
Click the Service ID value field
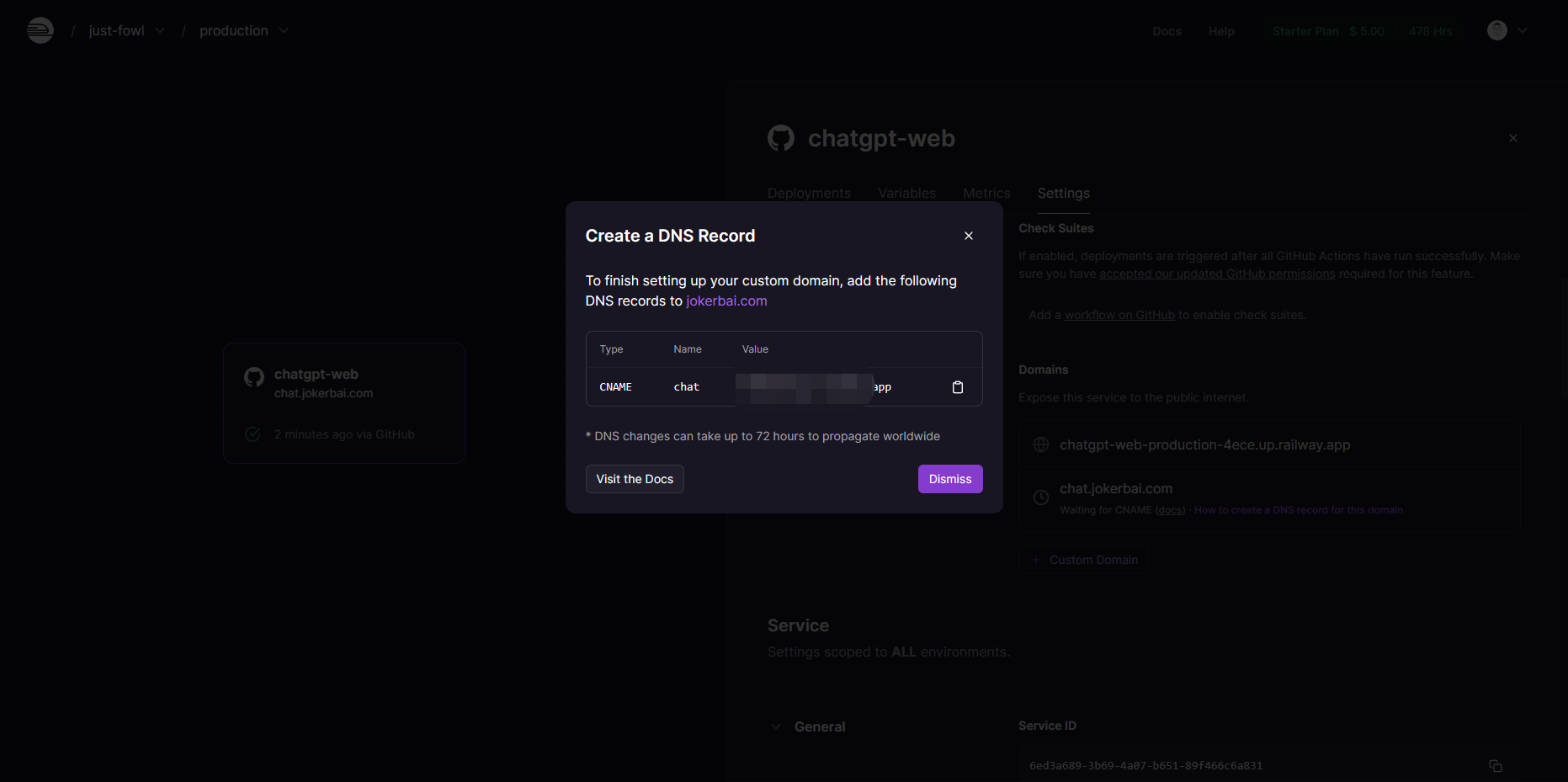coord(1269,765)
